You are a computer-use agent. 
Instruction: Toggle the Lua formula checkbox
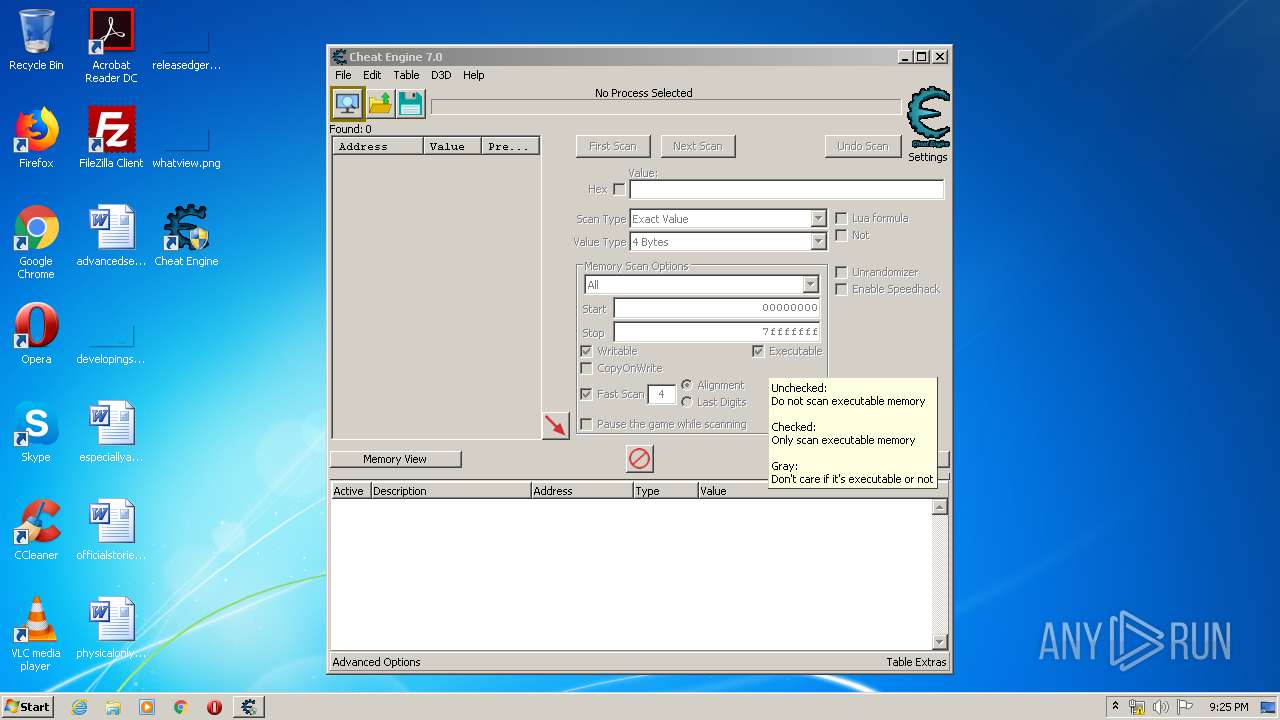click(841, 218)
